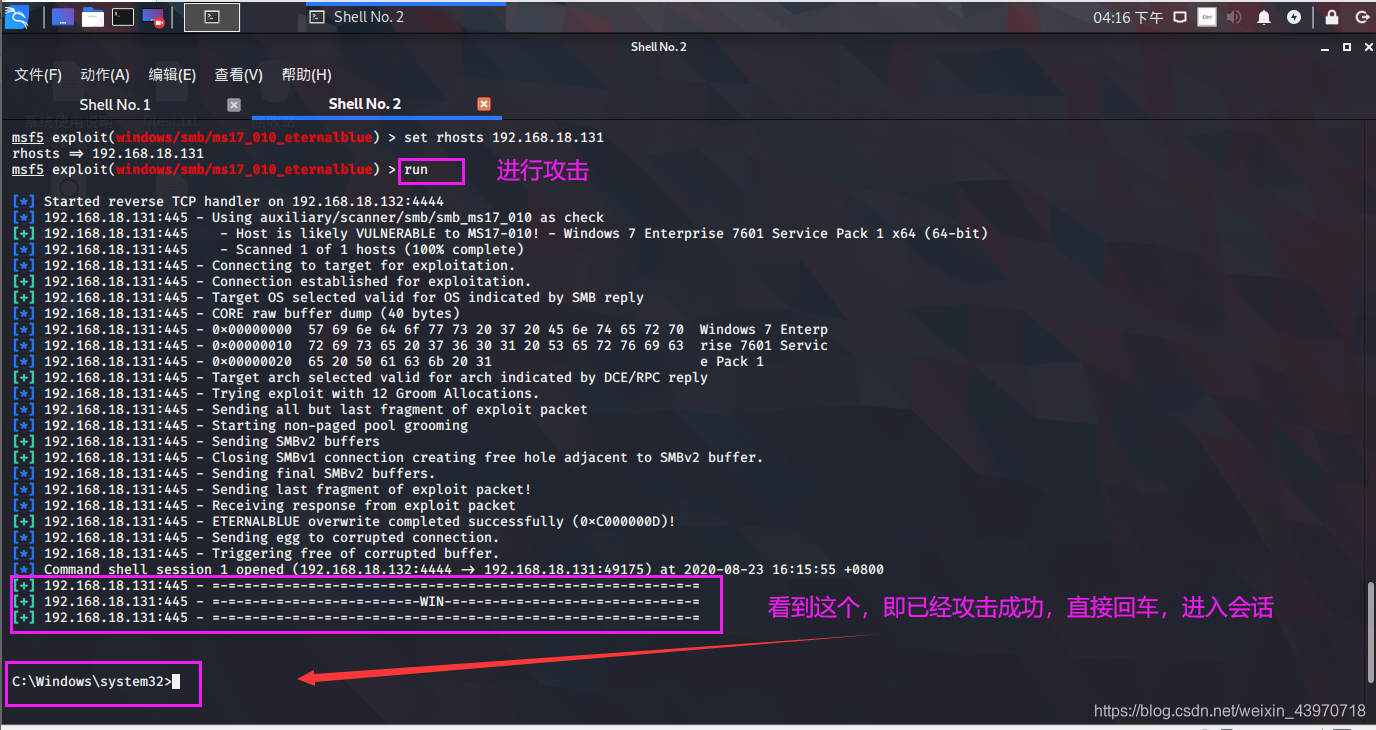Click 'ETERNALBLUE overwrite completed successfully' line

(x=444, y=521)
